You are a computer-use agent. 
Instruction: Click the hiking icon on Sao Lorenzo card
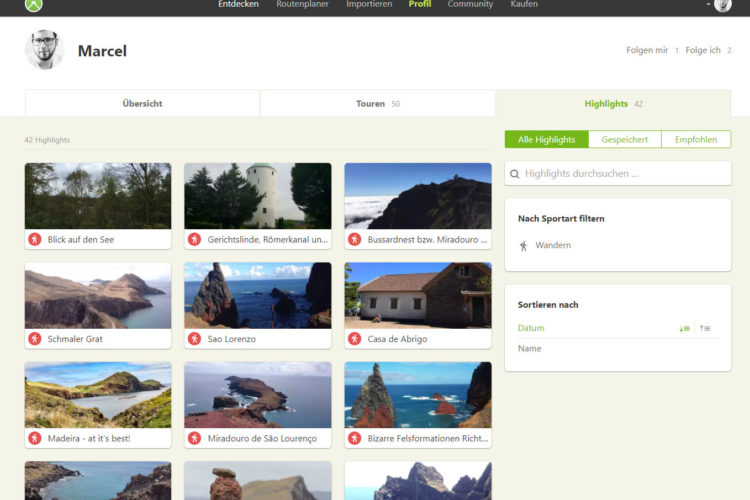194,339
